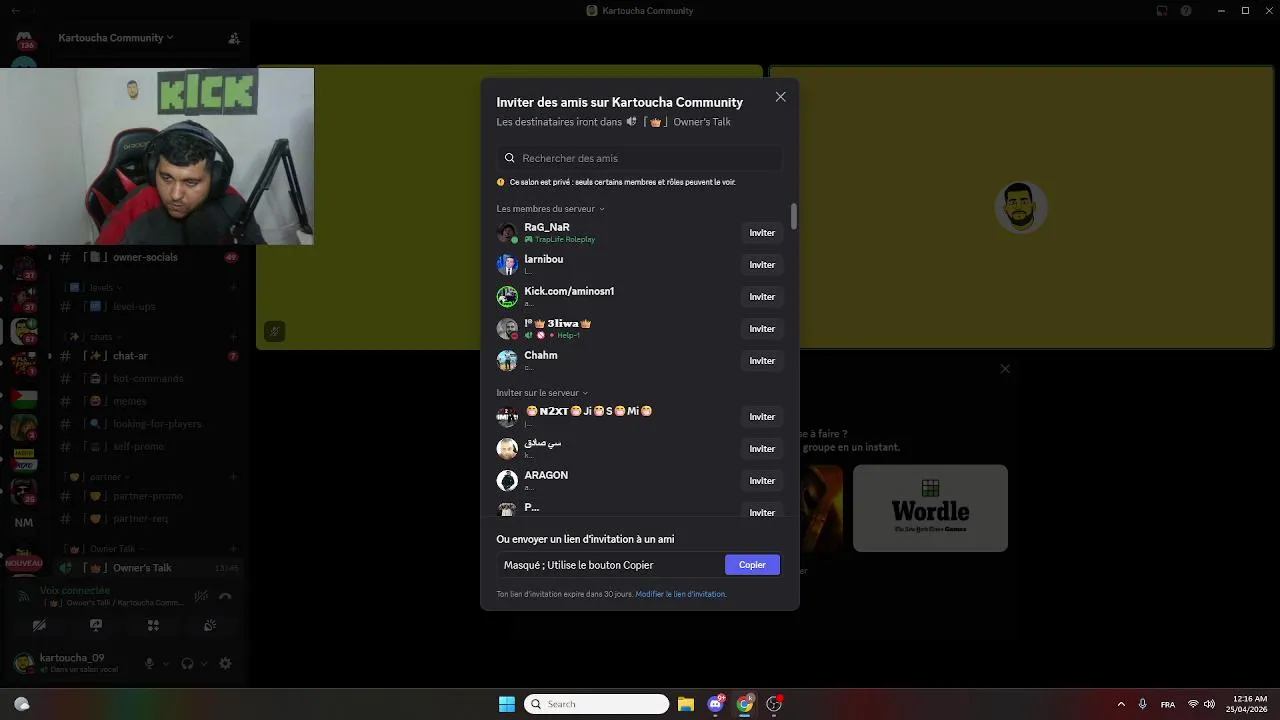The height and width of the screenshot is (720, 1280).
Task: Open Google Chrome from the taskbar
Action: [x=744, y=704]
